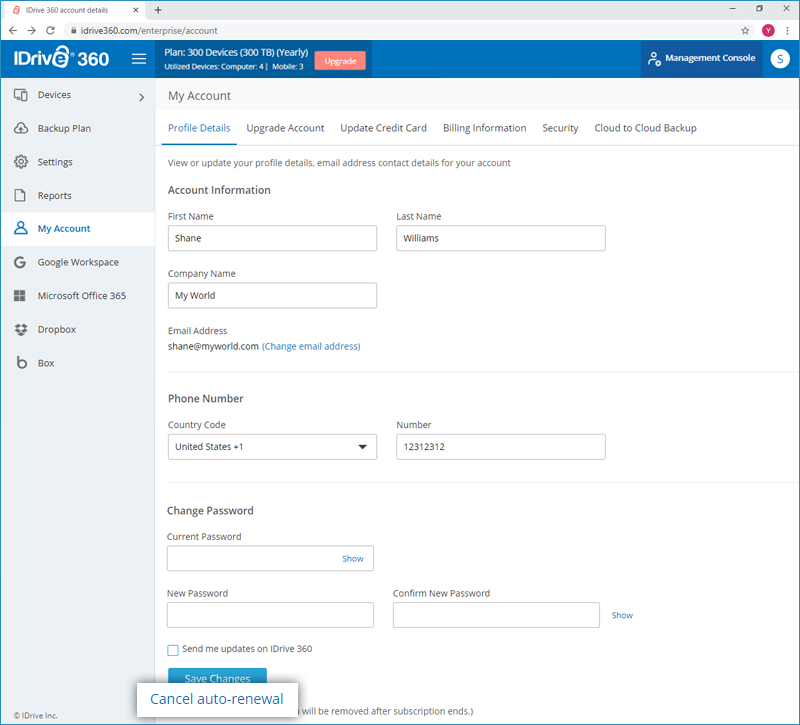Select the Box sidebar icon
Viewport: 800px width, 725px height.
point(20,363)
